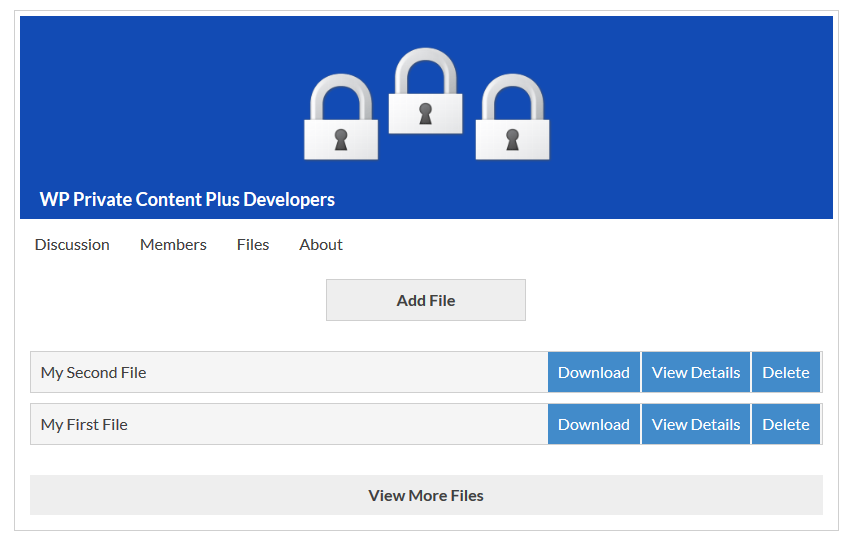Screen dimensions: 851x548
Task: Go to the About tab
Action: click(x=321, y=245)
